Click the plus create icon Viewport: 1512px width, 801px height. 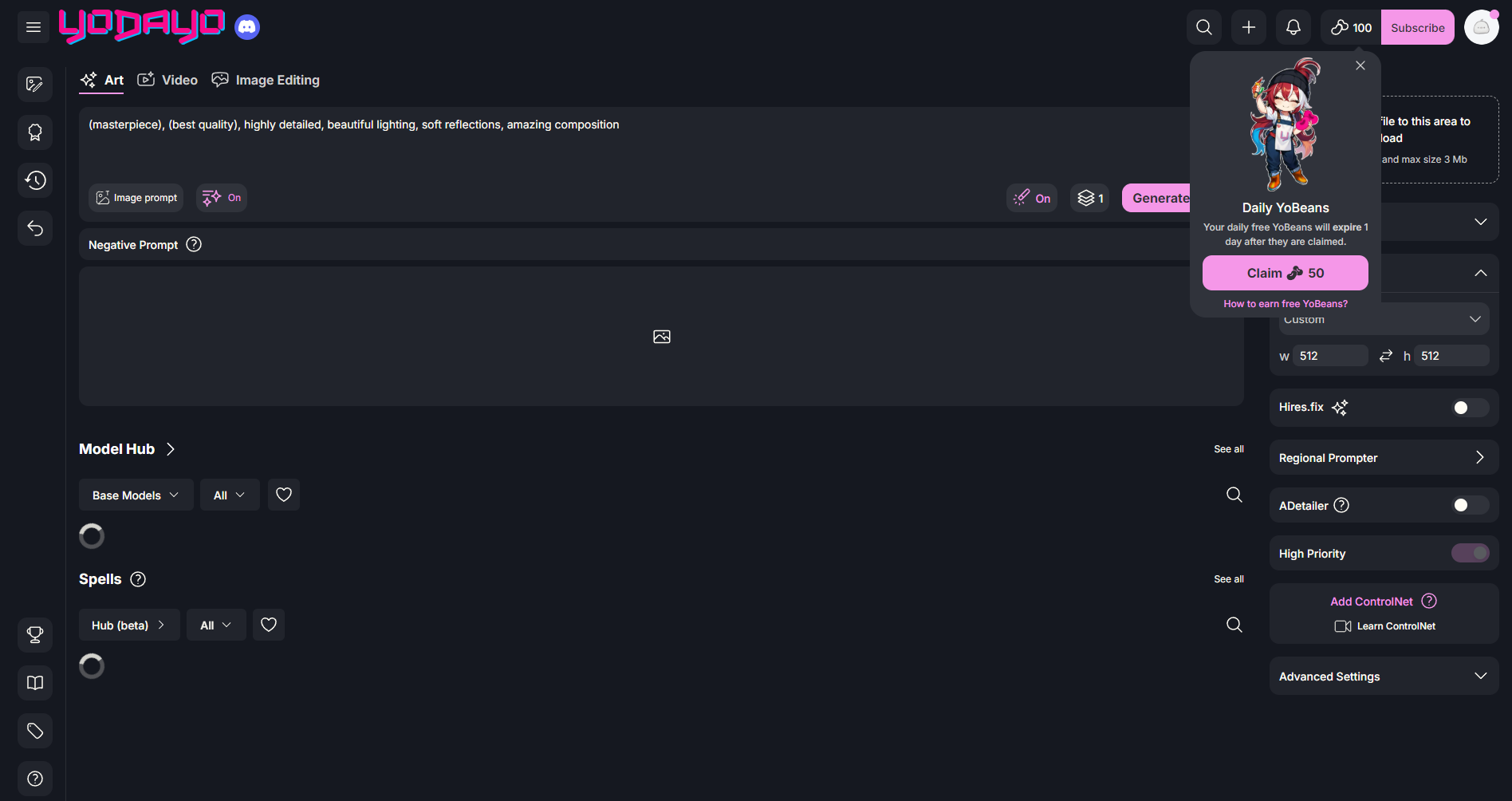(x=1249, y=28)
